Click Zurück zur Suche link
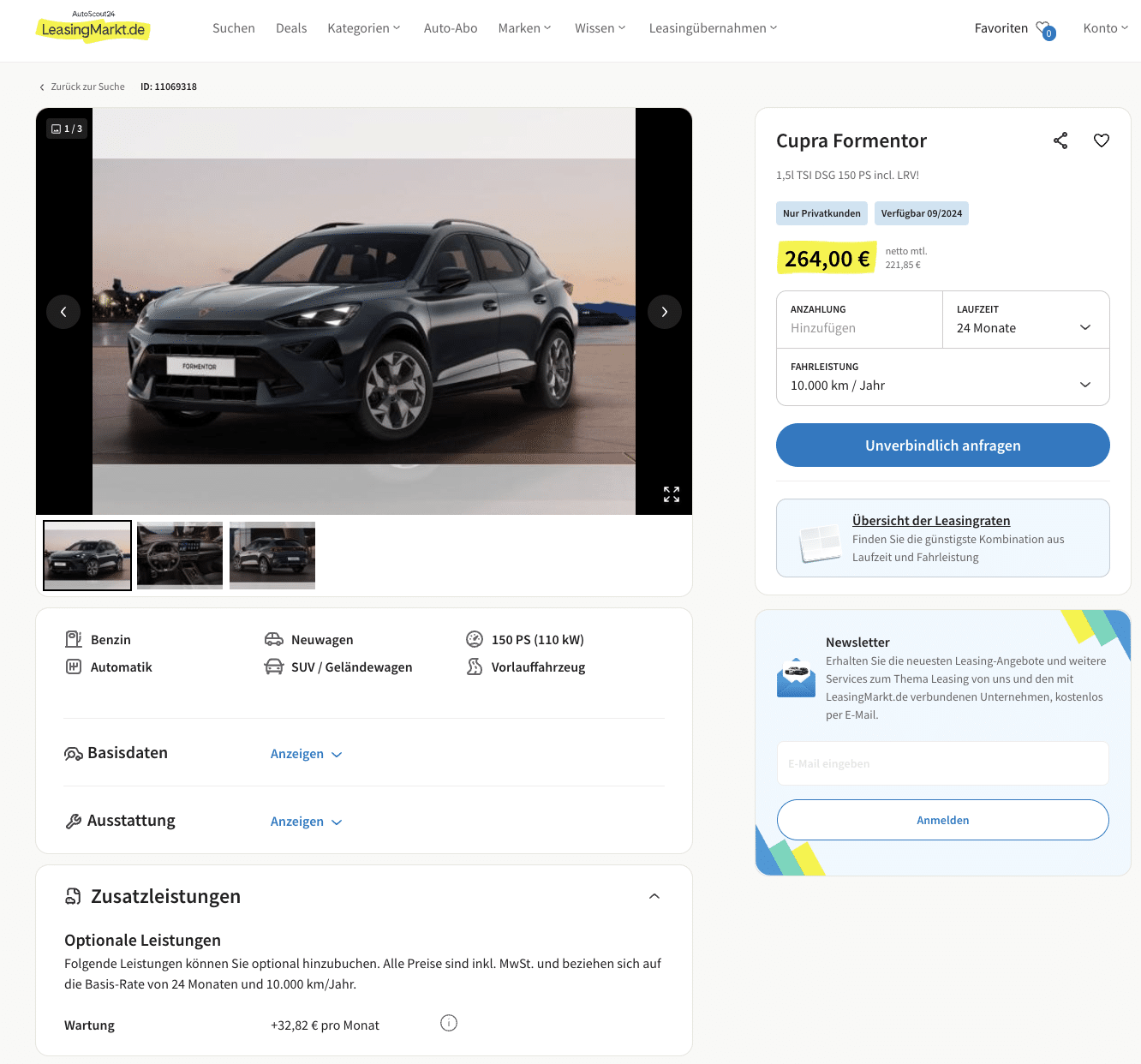 click(82, 87)
